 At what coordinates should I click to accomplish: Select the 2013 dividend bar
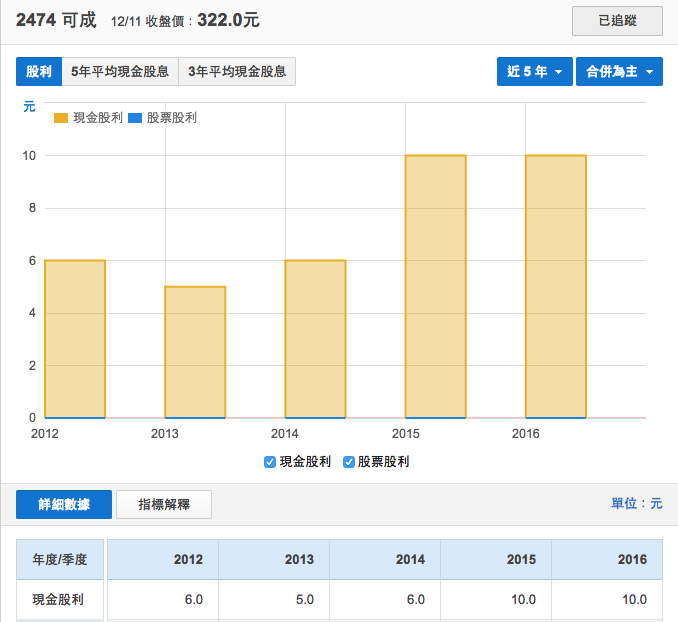195,352
